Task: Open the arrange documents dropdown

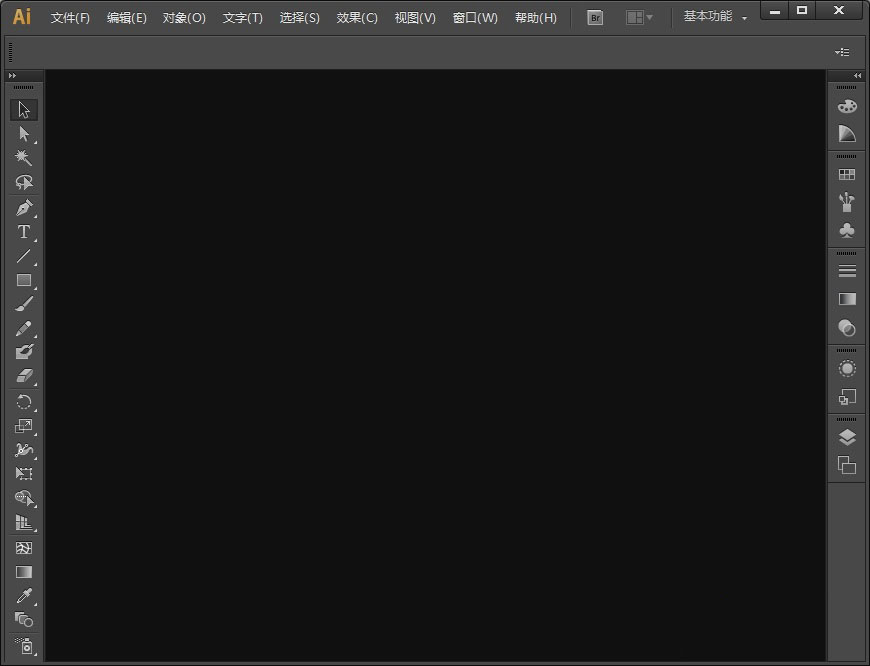Action: 639,18
